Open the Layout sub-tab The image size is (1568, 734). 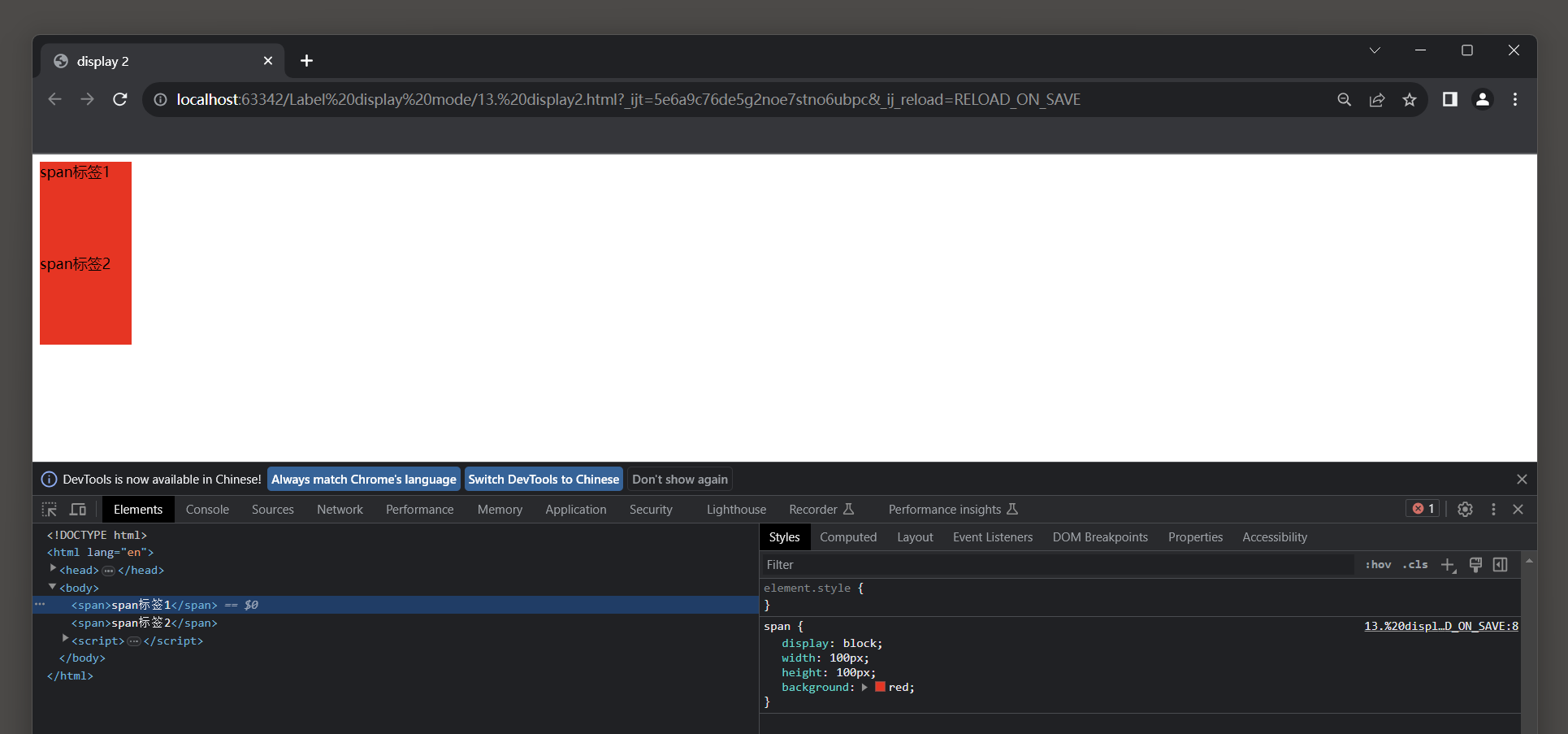(x=915, y=537)
